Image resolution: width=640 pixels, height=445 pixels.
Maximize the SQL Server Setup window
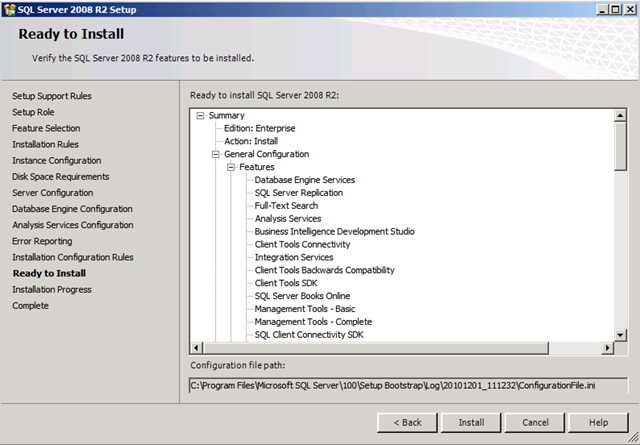coord(616,9)
